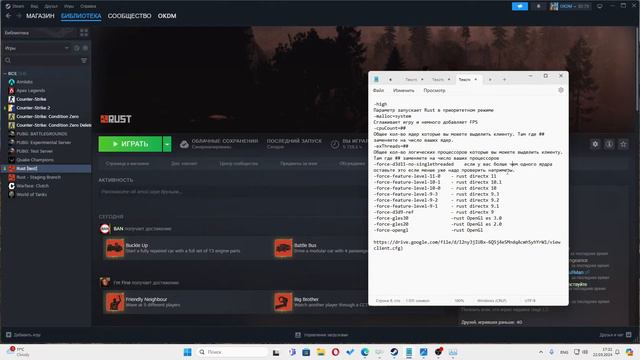The image size is (640, 360).
Task: Open the dropdown arrow beside ИГРАТЬ
Action: 167,144
